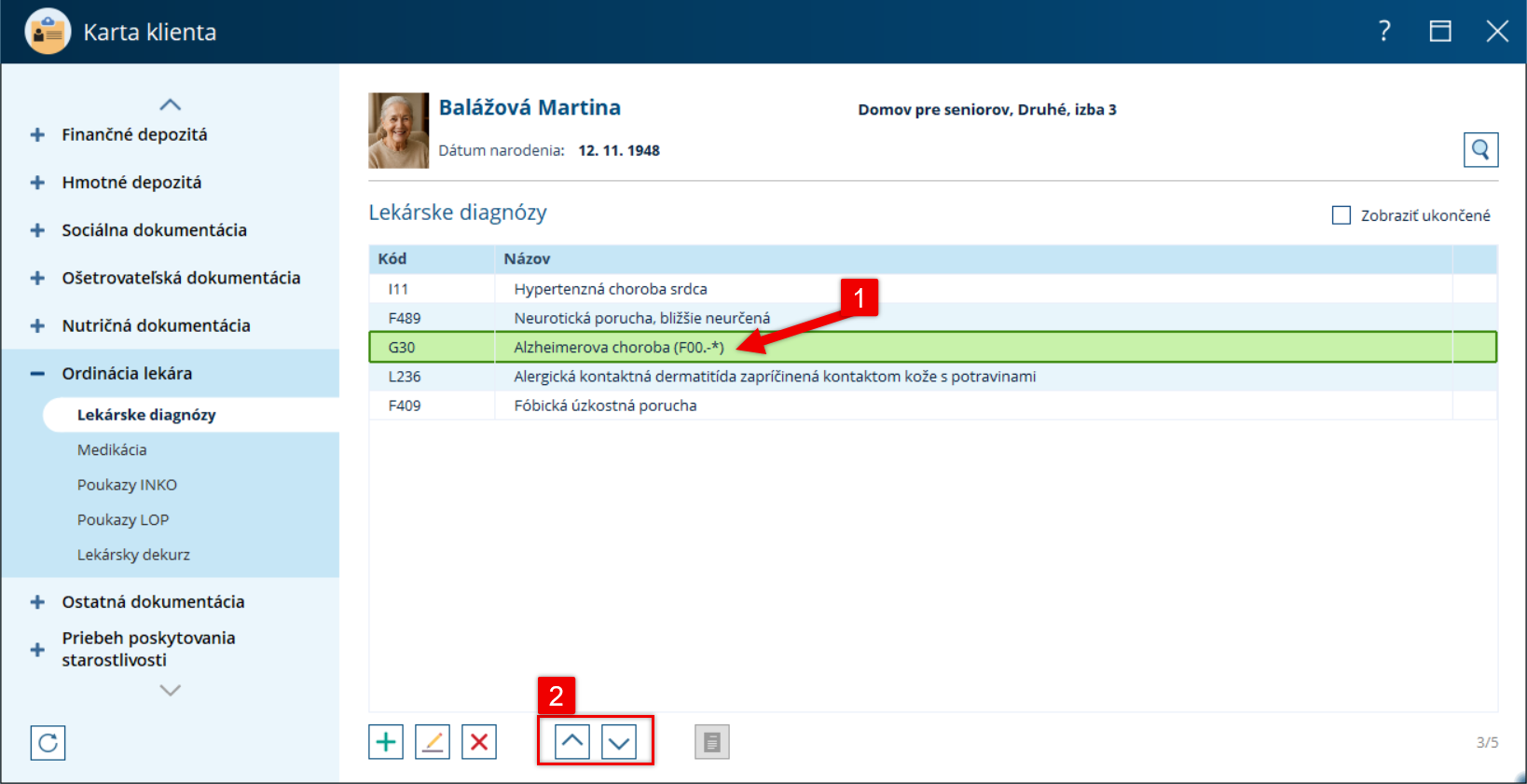Close the Karta klienta window
The height and width of the screenshot is (784, 1527).
[1497, 32]
